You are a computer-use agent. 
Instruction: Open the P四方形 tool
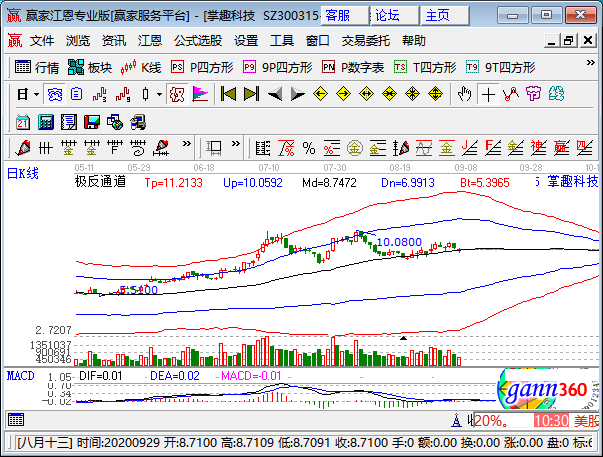(x=202, y=67)
